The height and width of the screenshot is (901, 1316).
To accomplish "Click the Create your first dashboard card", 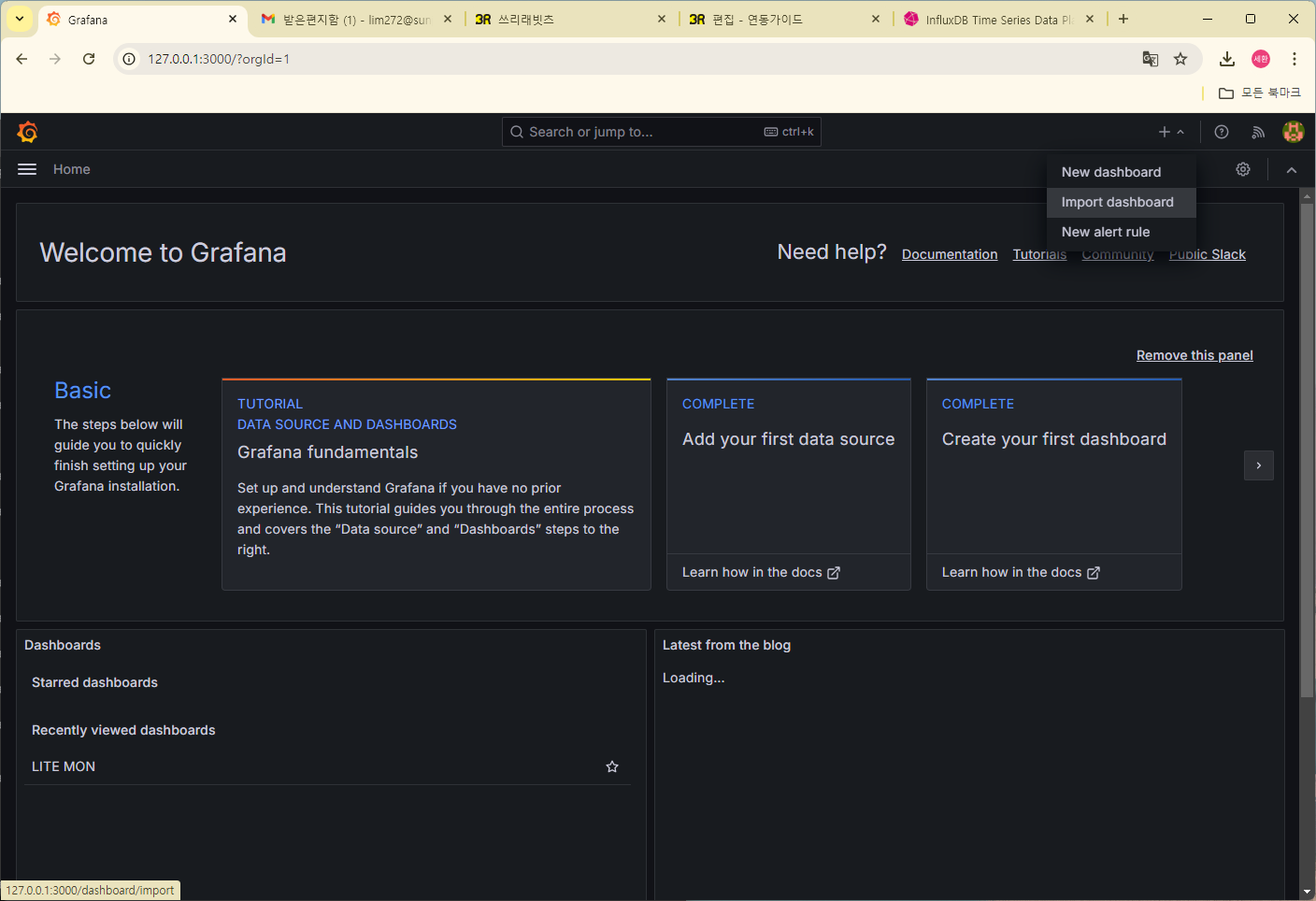I will (x=1054, y=484).
